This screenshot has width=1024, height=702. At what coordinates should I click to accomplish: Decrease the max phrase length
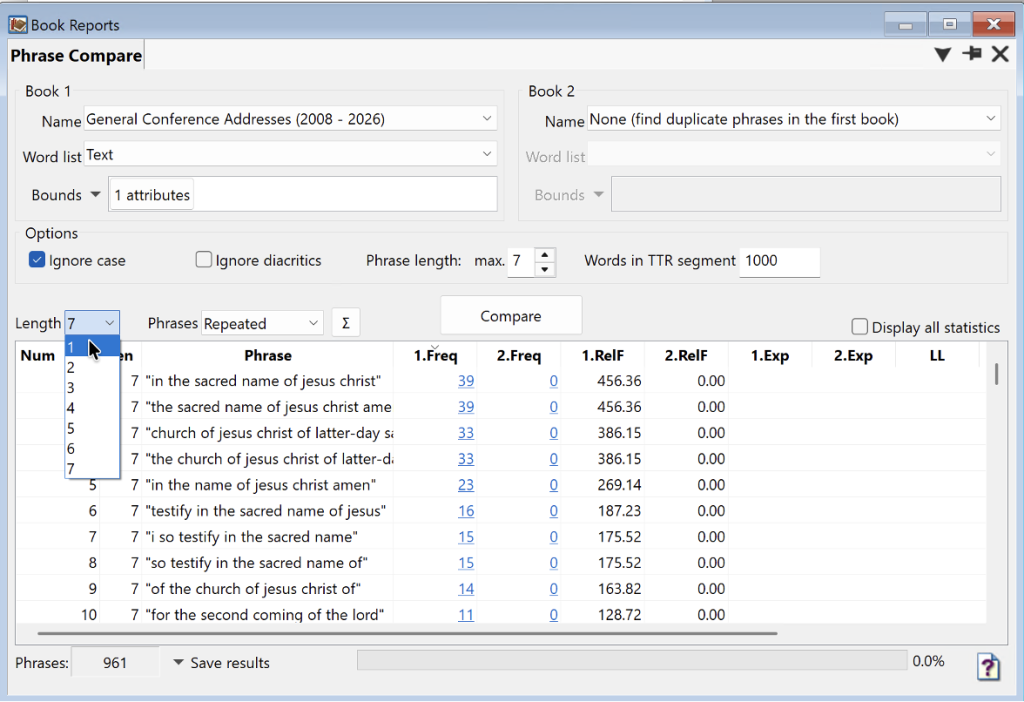[x=545, y=269]
